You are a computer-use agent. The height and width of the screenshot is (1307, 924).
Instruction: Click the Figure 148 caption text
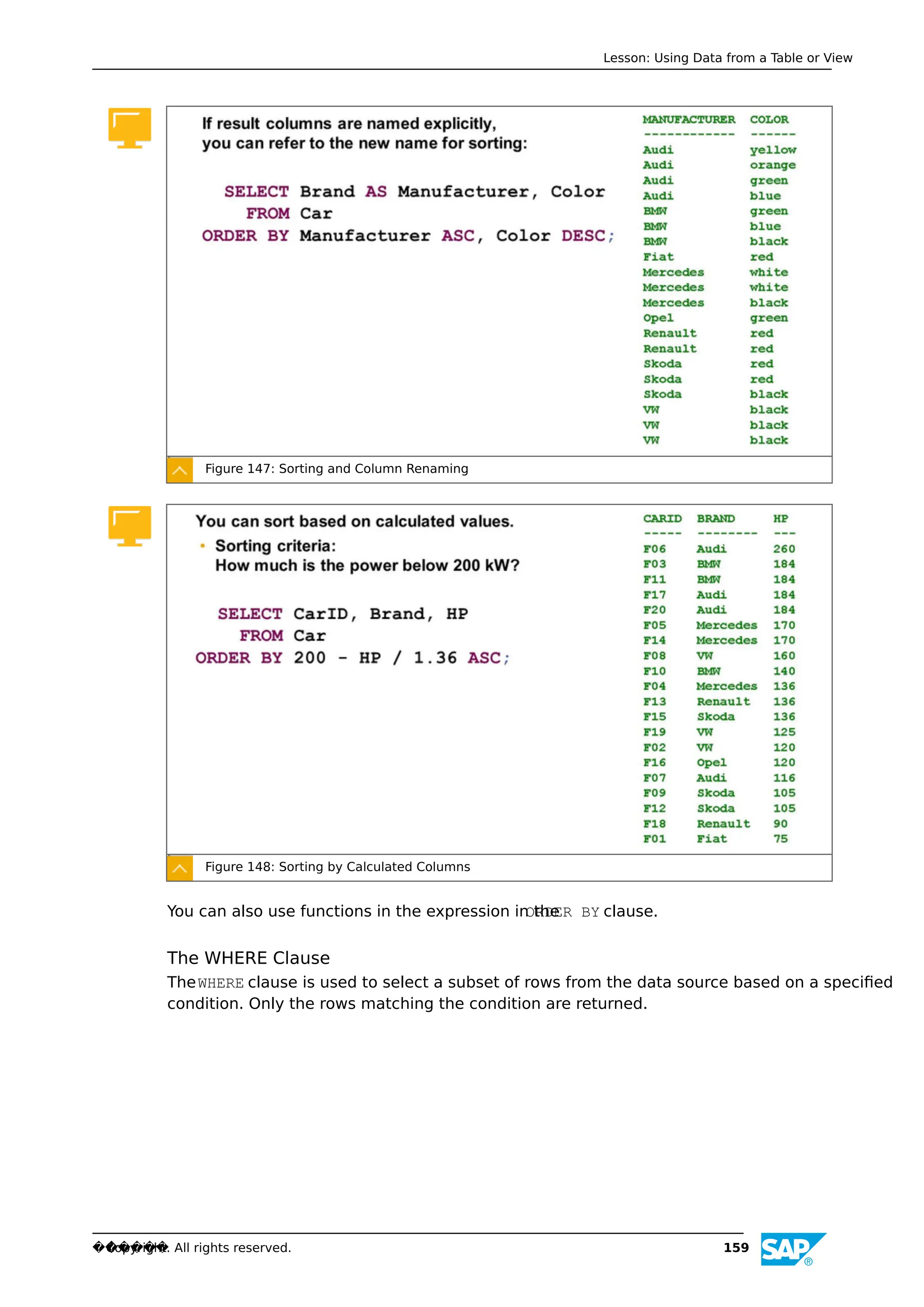pyautogui.click(x=337, y=867)
